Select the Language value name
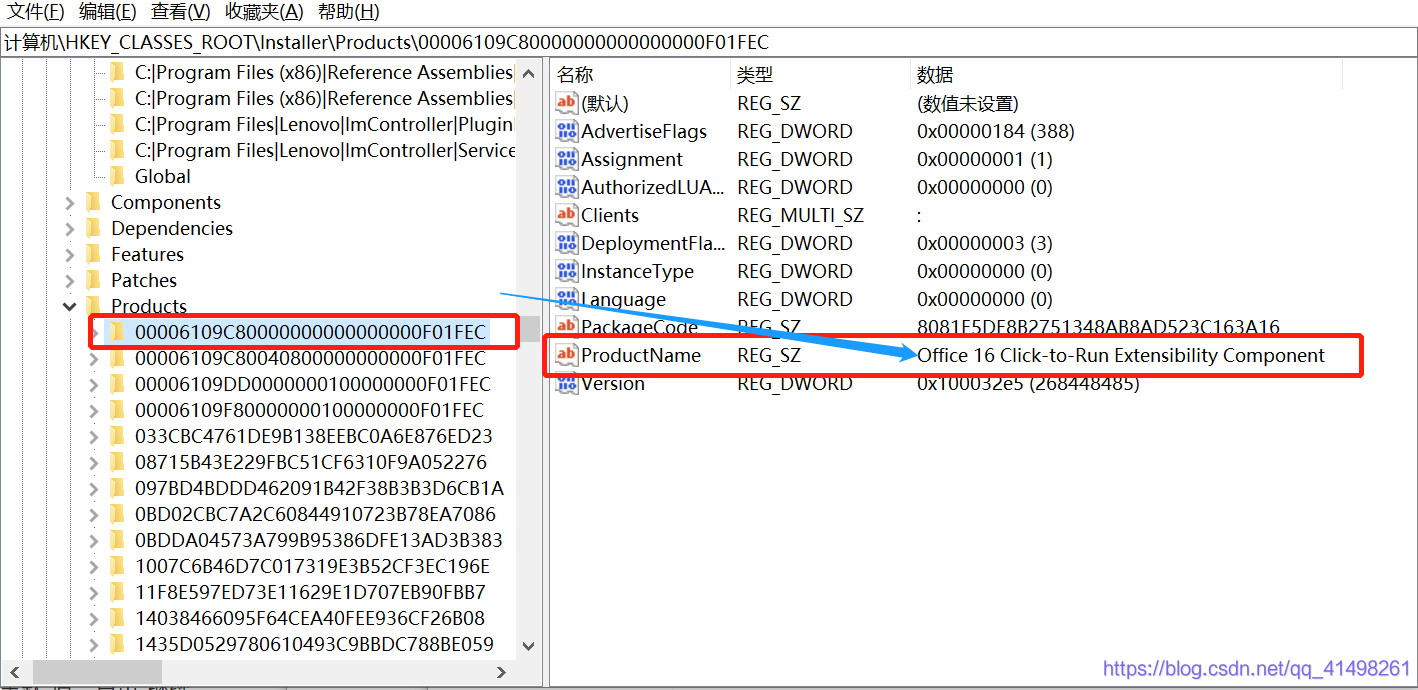Viewport: 1418px width, 690px height. 623,299
